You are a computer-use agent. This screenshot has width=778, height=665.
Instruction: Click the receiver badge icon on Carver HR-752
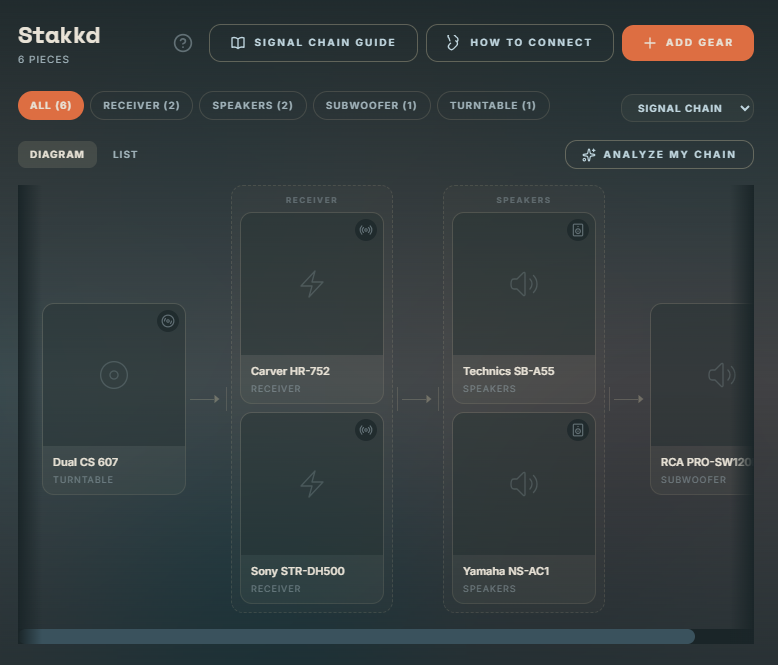(366, 230)
